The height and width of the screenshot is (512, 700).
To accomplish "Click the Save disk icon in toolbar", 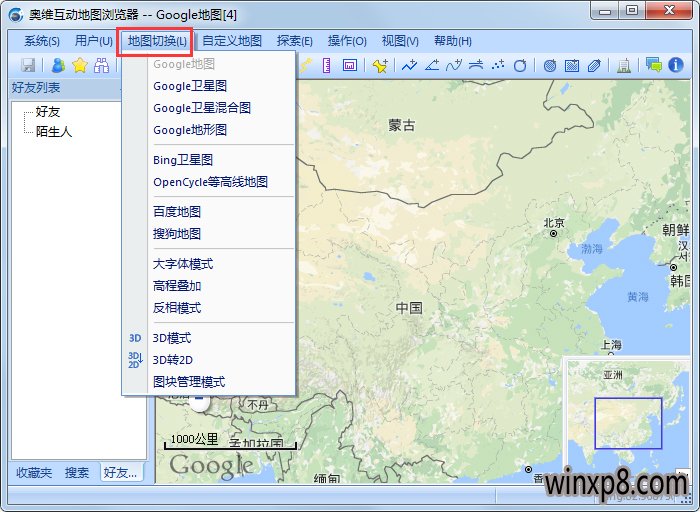I will (28, 66).
